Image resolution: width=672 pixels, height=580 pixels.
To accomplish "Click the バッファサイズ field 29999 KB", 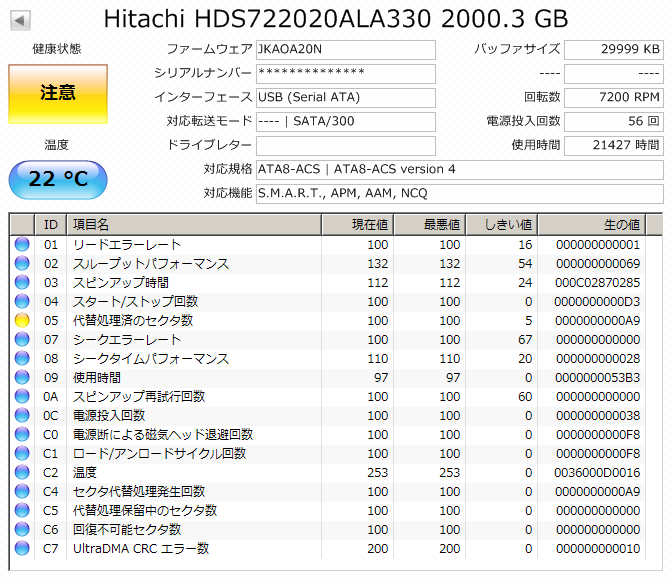I will tap(614, 50).
